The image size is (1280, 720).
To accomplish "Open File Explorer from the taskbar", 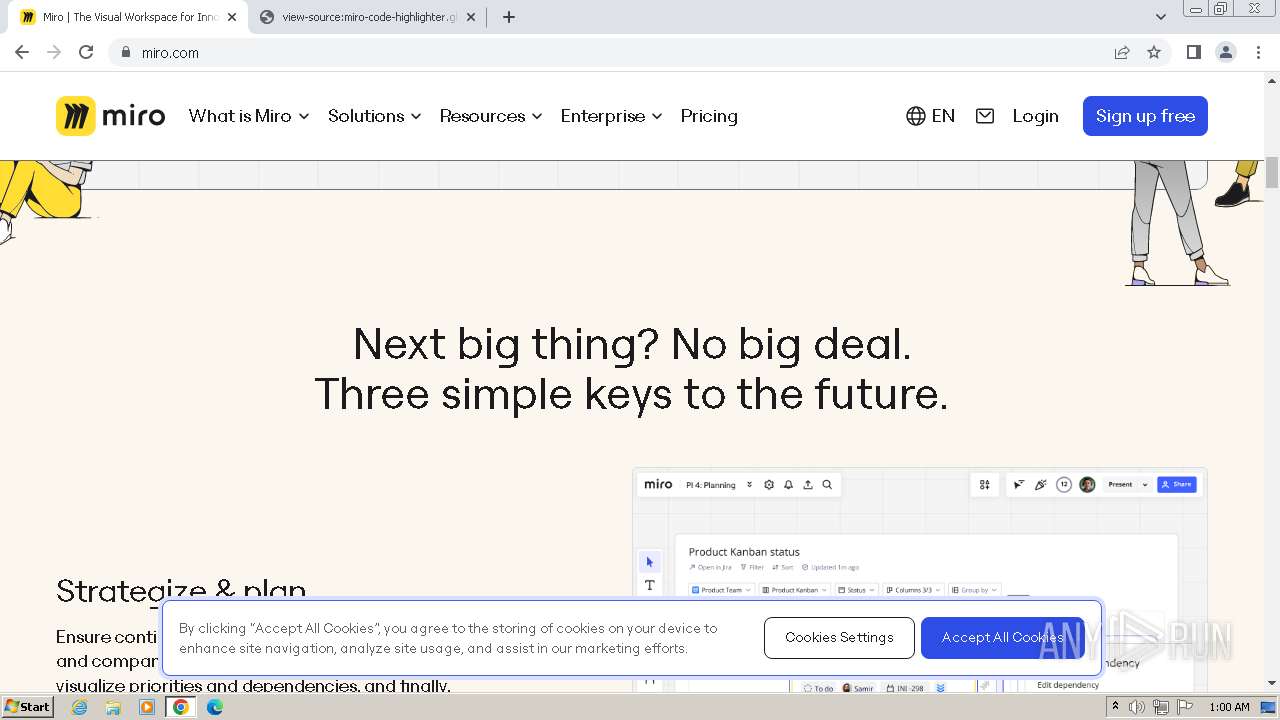I will pos(113,707).
